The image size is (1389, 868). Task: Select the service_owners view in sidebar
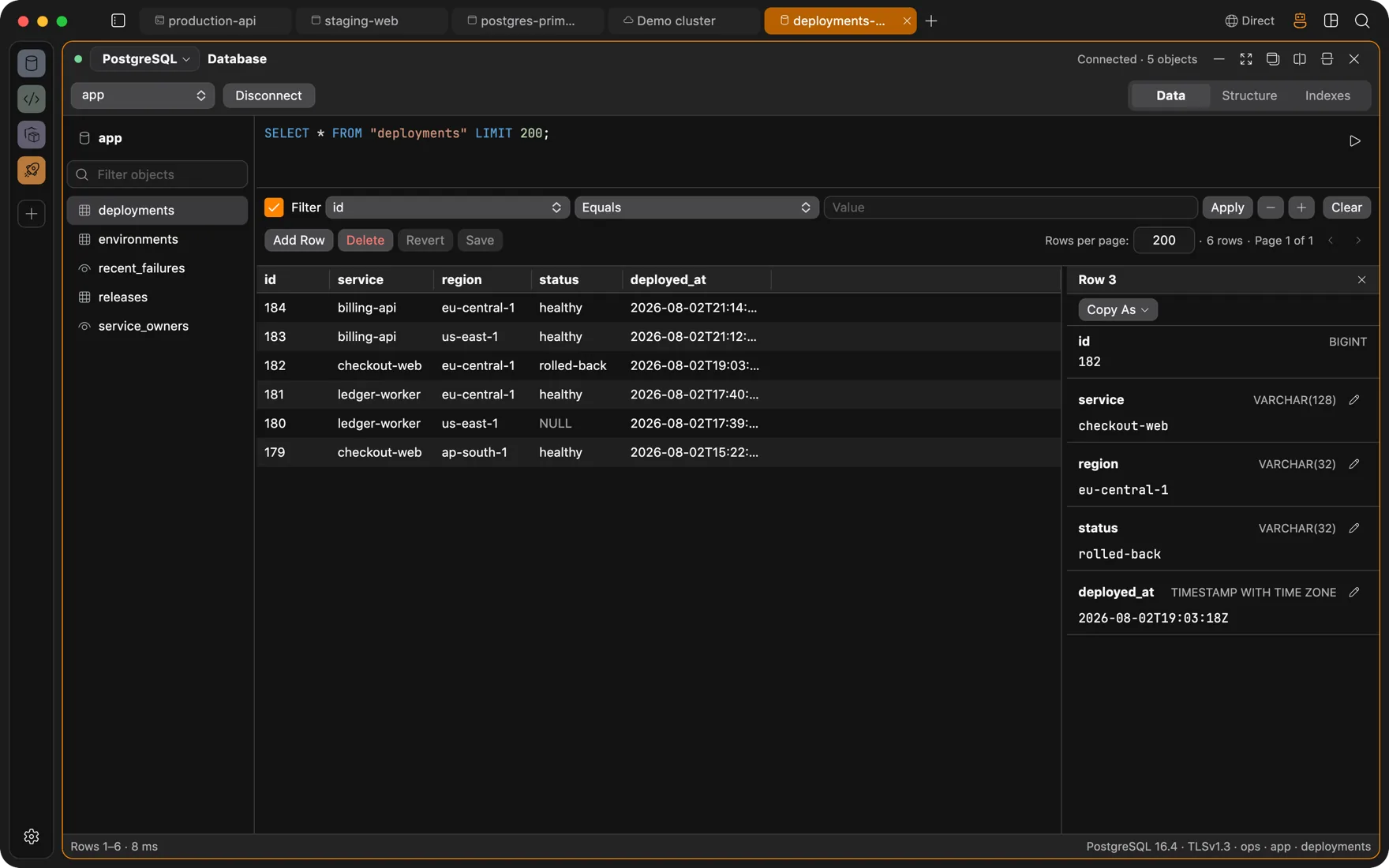157,326
